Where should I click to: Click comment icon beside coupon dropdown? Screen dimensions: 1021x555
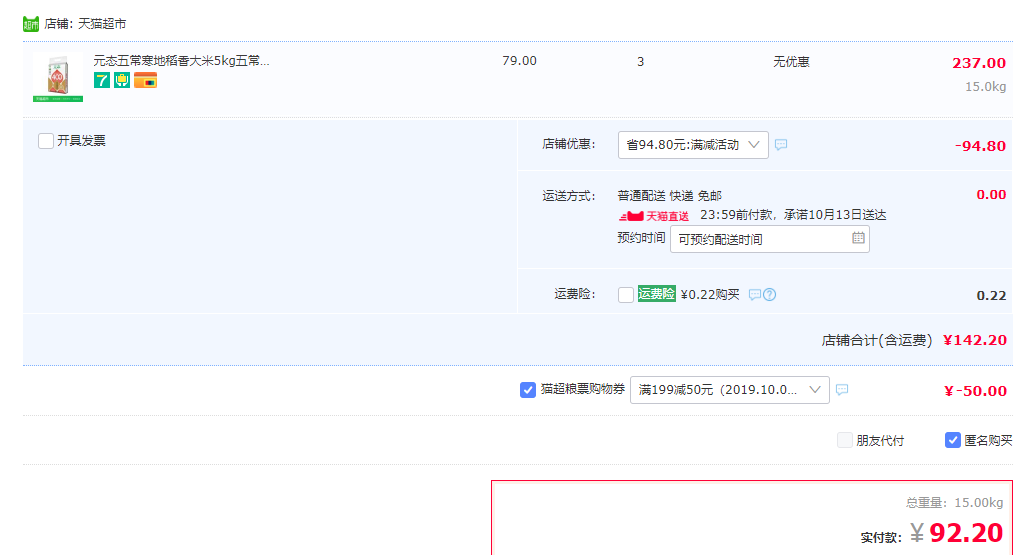click(842, 390)
